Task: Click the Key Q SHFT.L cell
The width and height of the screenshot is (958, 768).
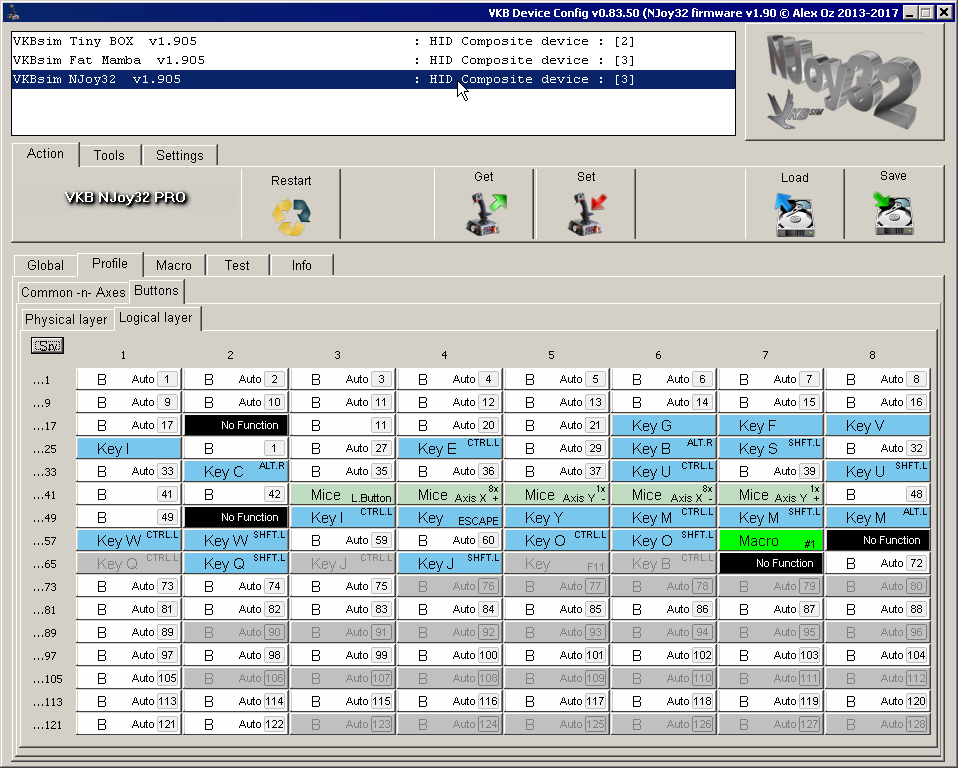Action: point(236,563)
